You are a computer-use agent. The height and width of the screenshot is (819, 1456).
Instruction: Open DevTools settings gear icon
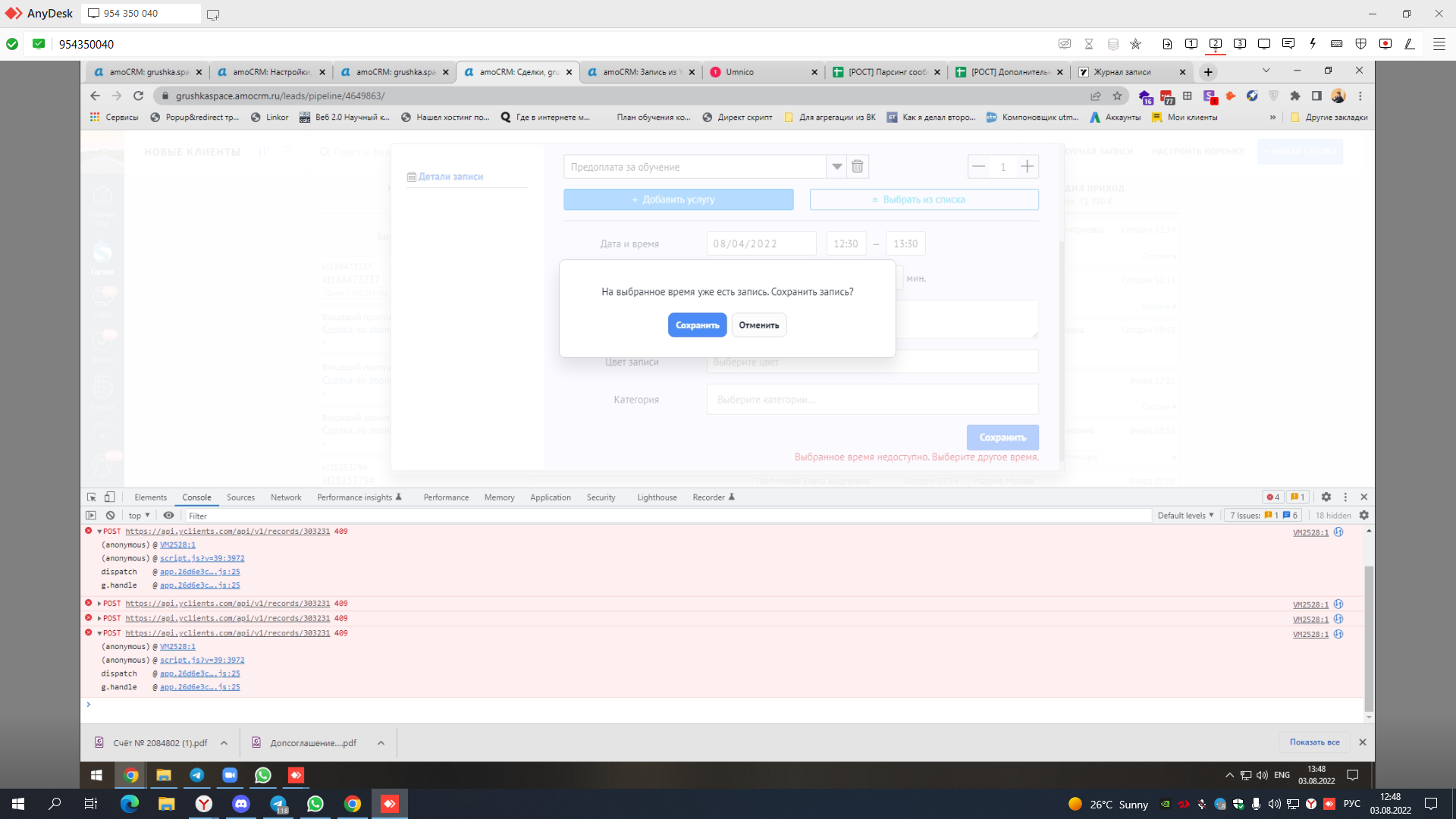click(1326, 497)
